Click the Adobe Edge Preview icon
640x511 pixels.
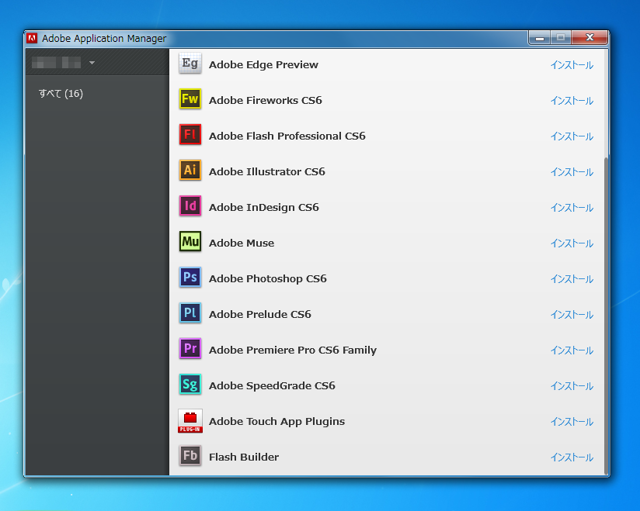pos(190,63)
